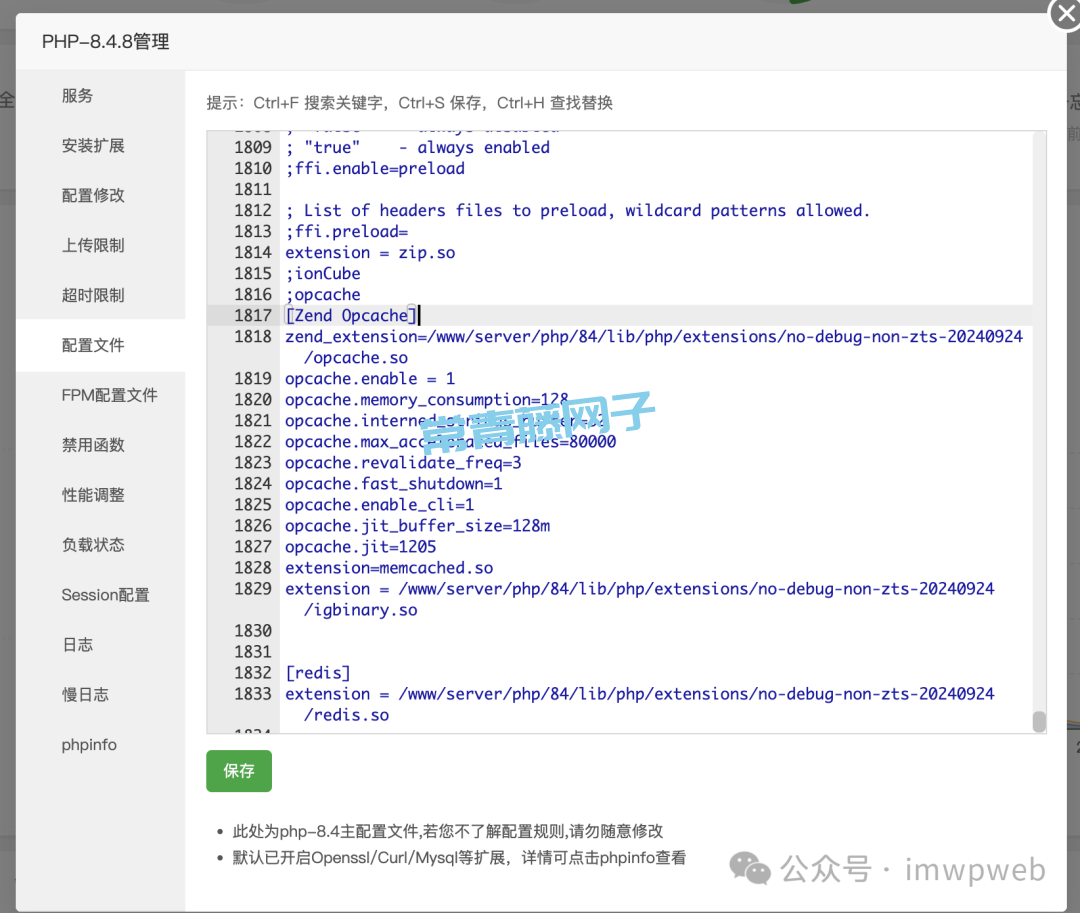Open FPM配置文件 tab
Viewport: 1080px width, 913px height.
pos(110,395)
